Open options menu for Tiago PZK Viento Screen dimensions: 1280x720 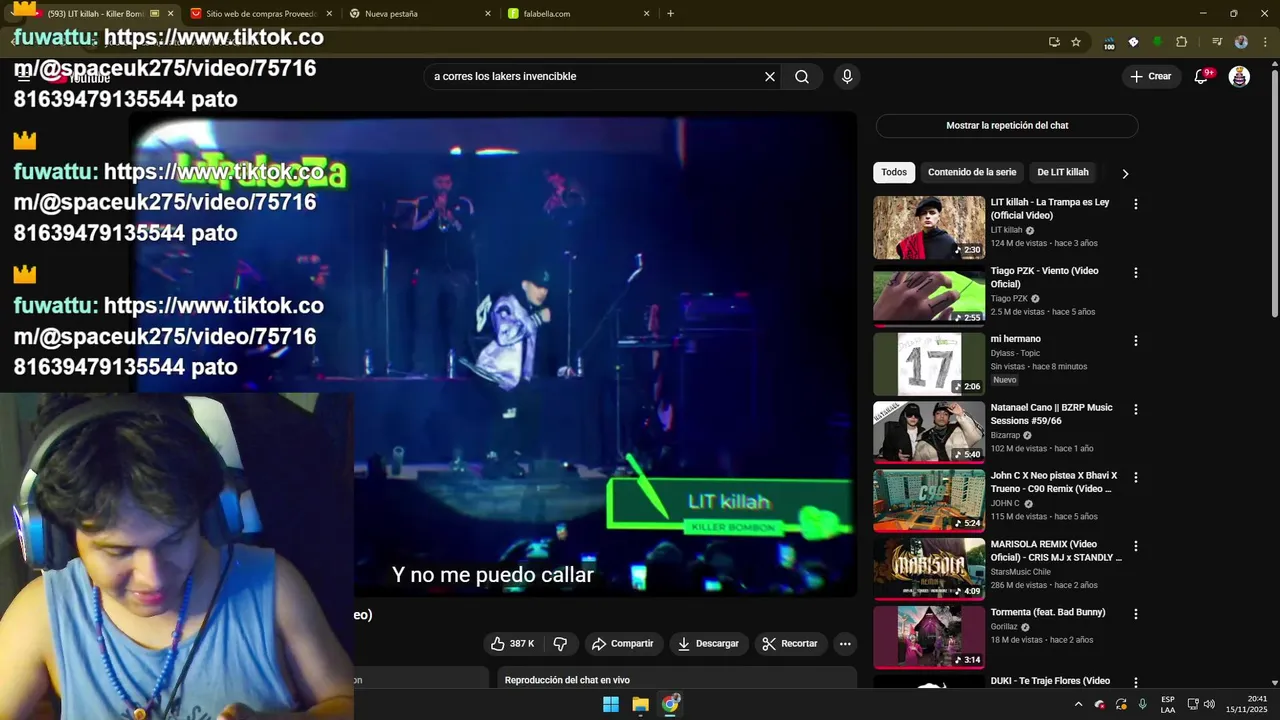tap(1135, 272)
